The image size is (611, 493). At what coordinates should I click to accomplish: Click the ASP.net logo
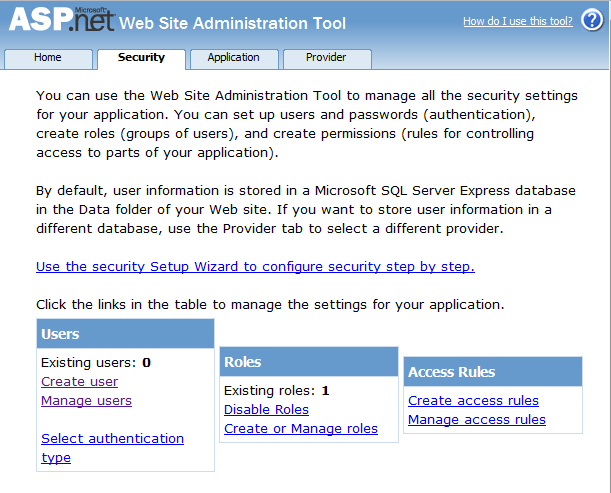pyautogui.click(x=60, y=20)
